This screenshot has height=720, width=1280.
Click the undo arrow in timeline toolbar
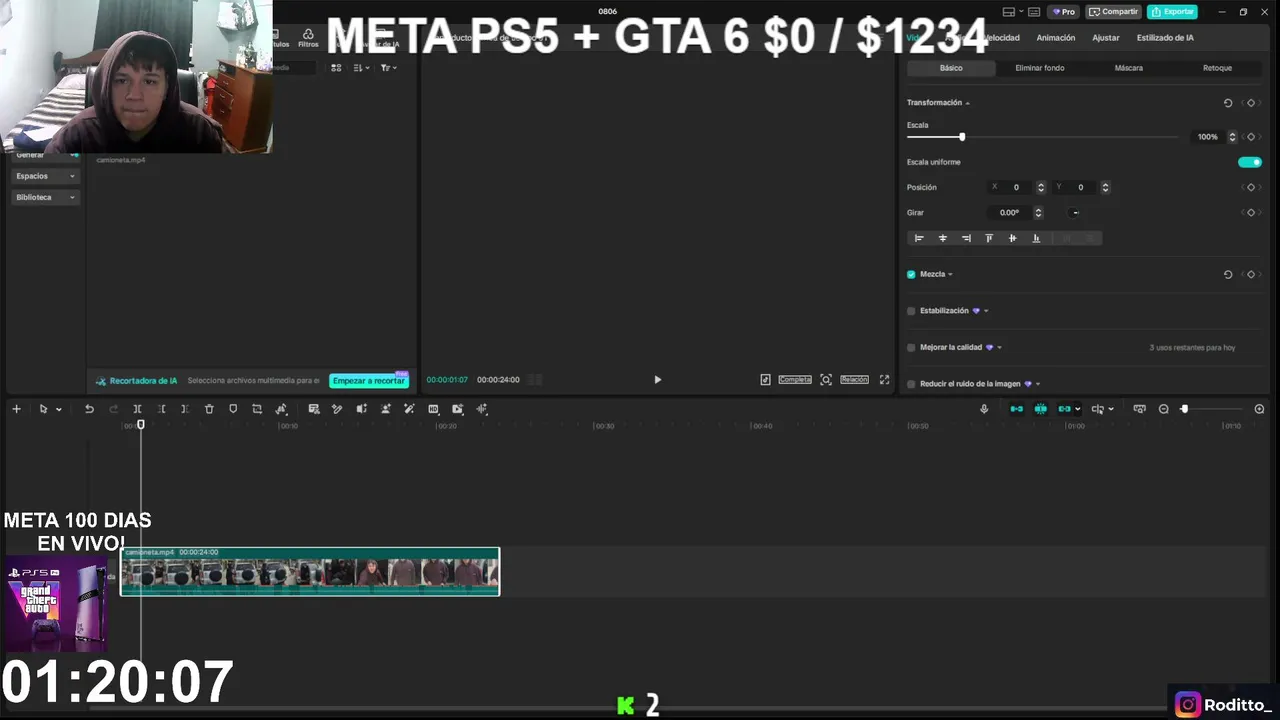[x=89, y=409]
